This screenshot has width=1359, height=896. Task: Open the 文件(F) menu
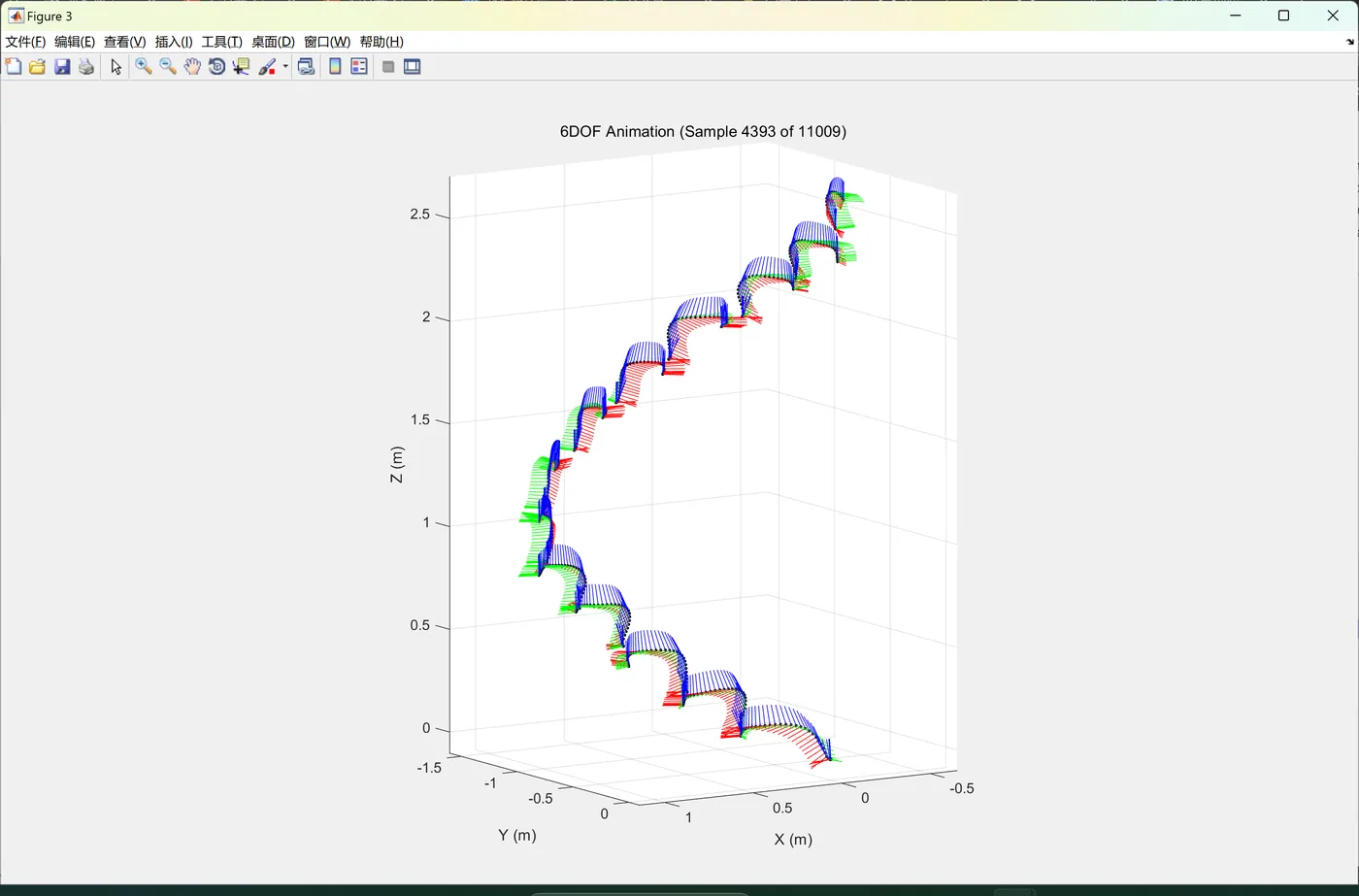click(25, 42)
